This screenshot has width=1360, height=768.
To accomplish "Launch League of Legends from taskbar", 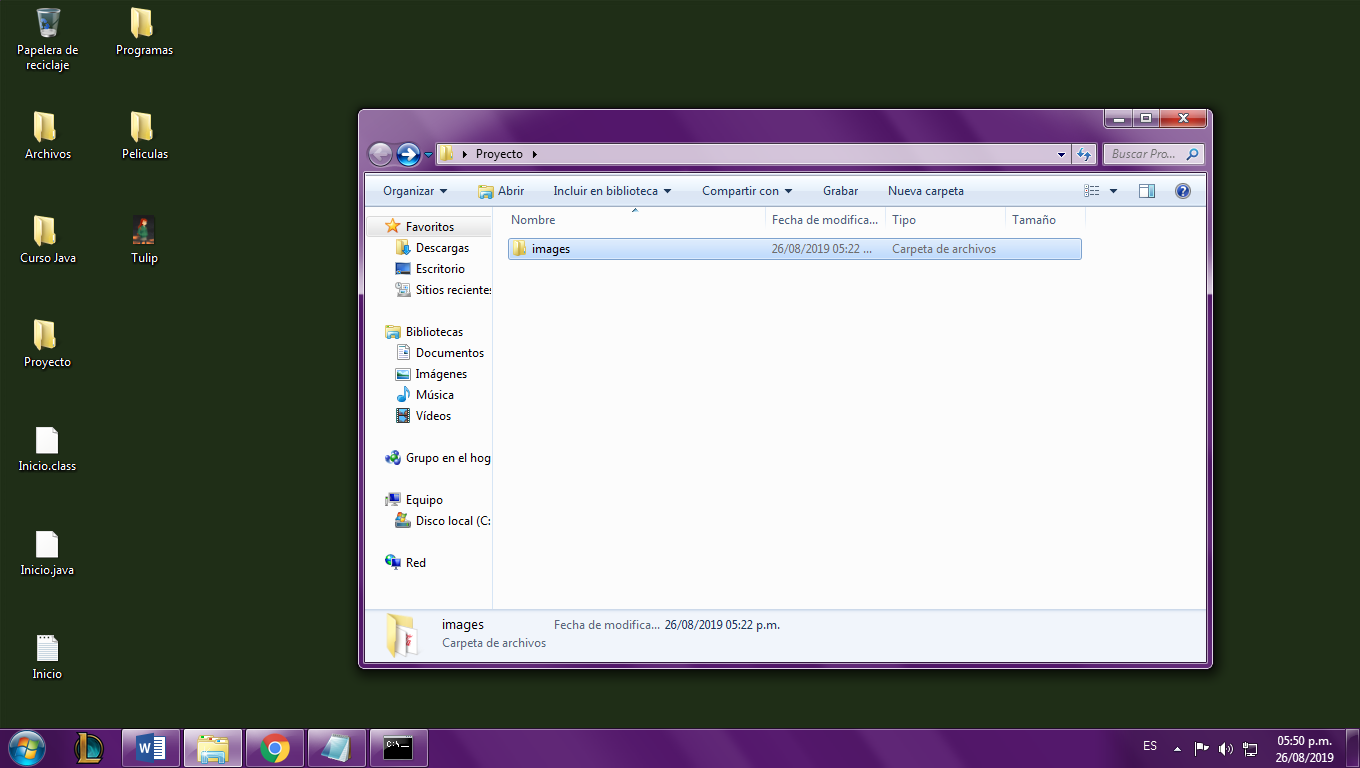I will [x=89, y=748].
